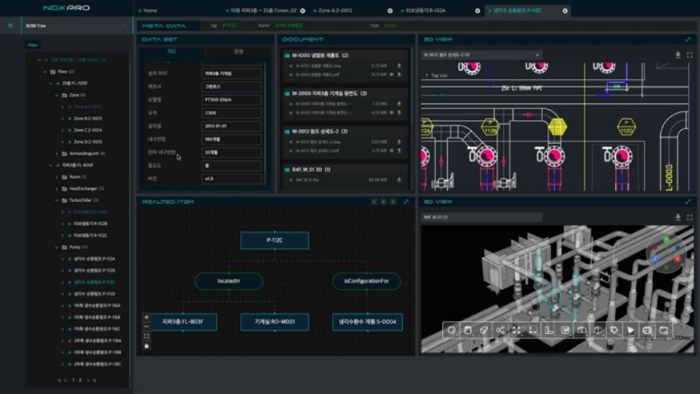
Task: Go to page 2 of BOM tree
Action: coord(80,380)
